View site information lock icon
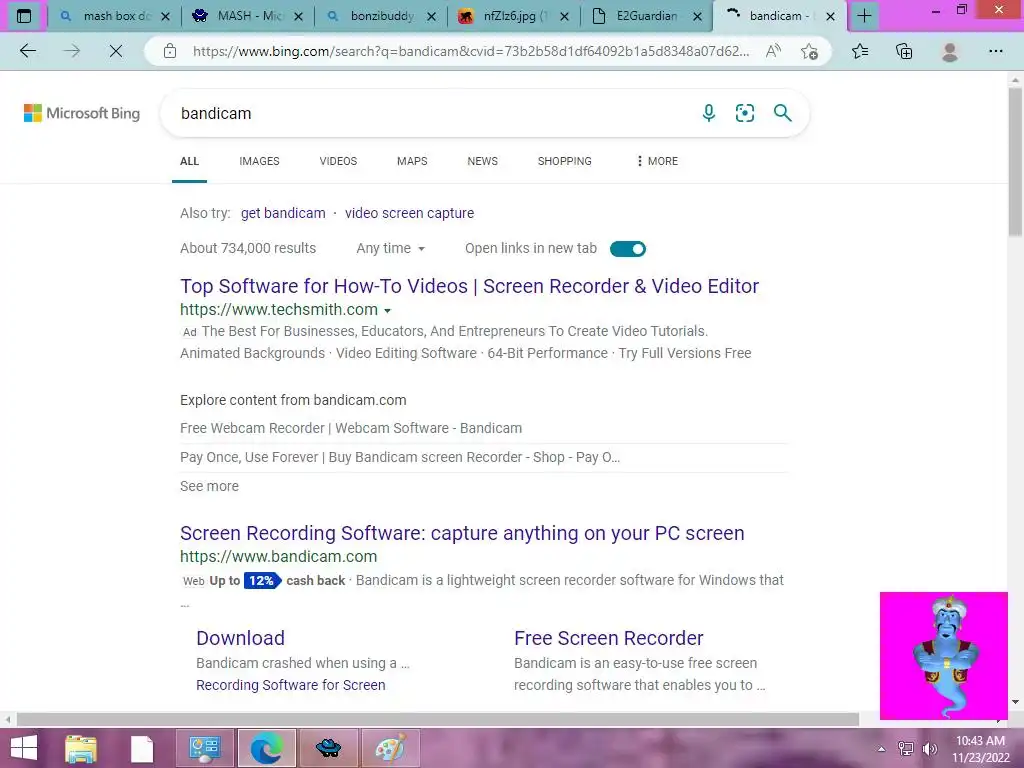 coord(170,51)
